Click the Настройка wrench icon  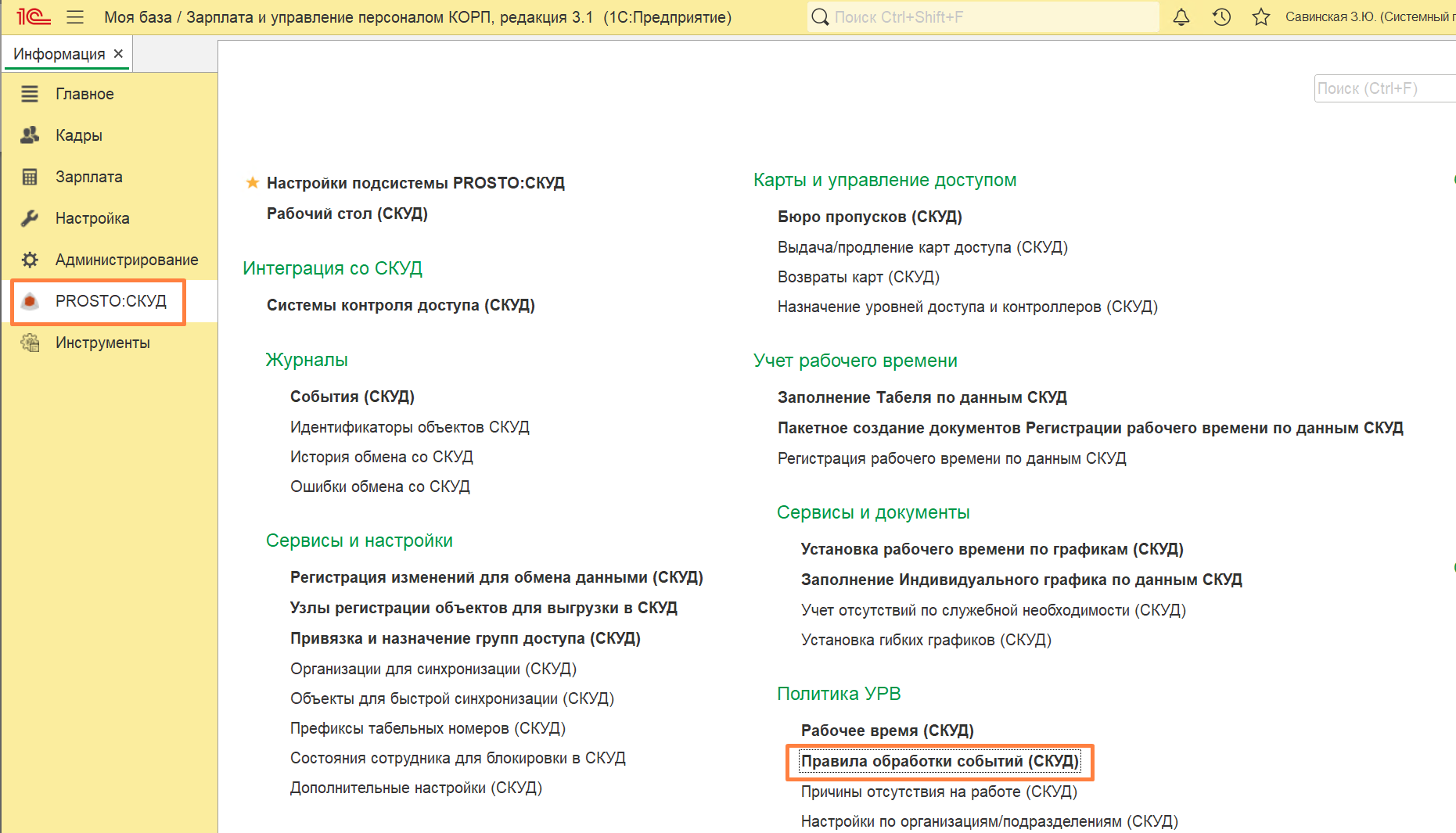click(x=30, y=218)
